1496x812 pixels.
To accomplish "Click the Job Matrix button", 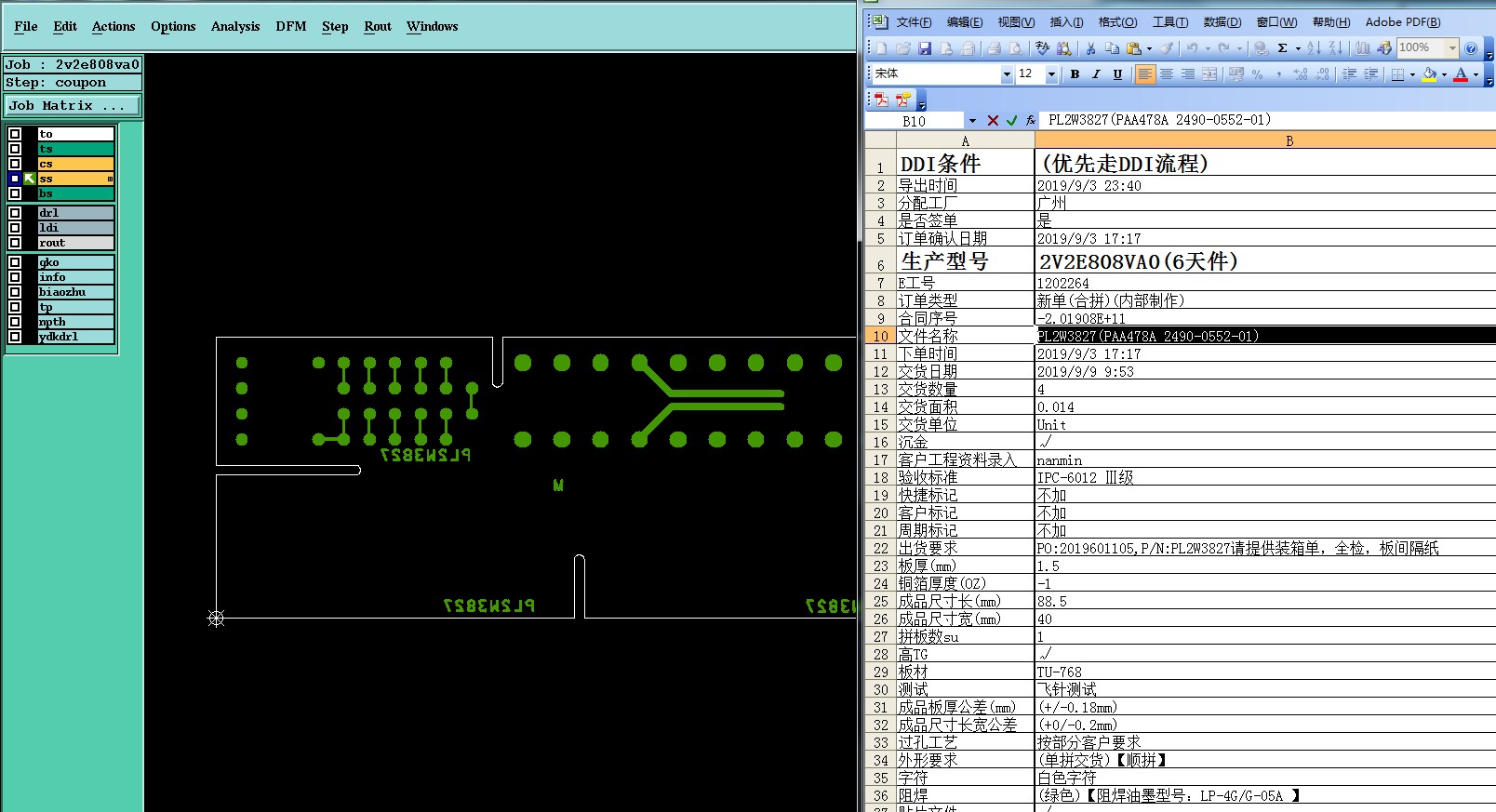I will [x=72, y=106].
